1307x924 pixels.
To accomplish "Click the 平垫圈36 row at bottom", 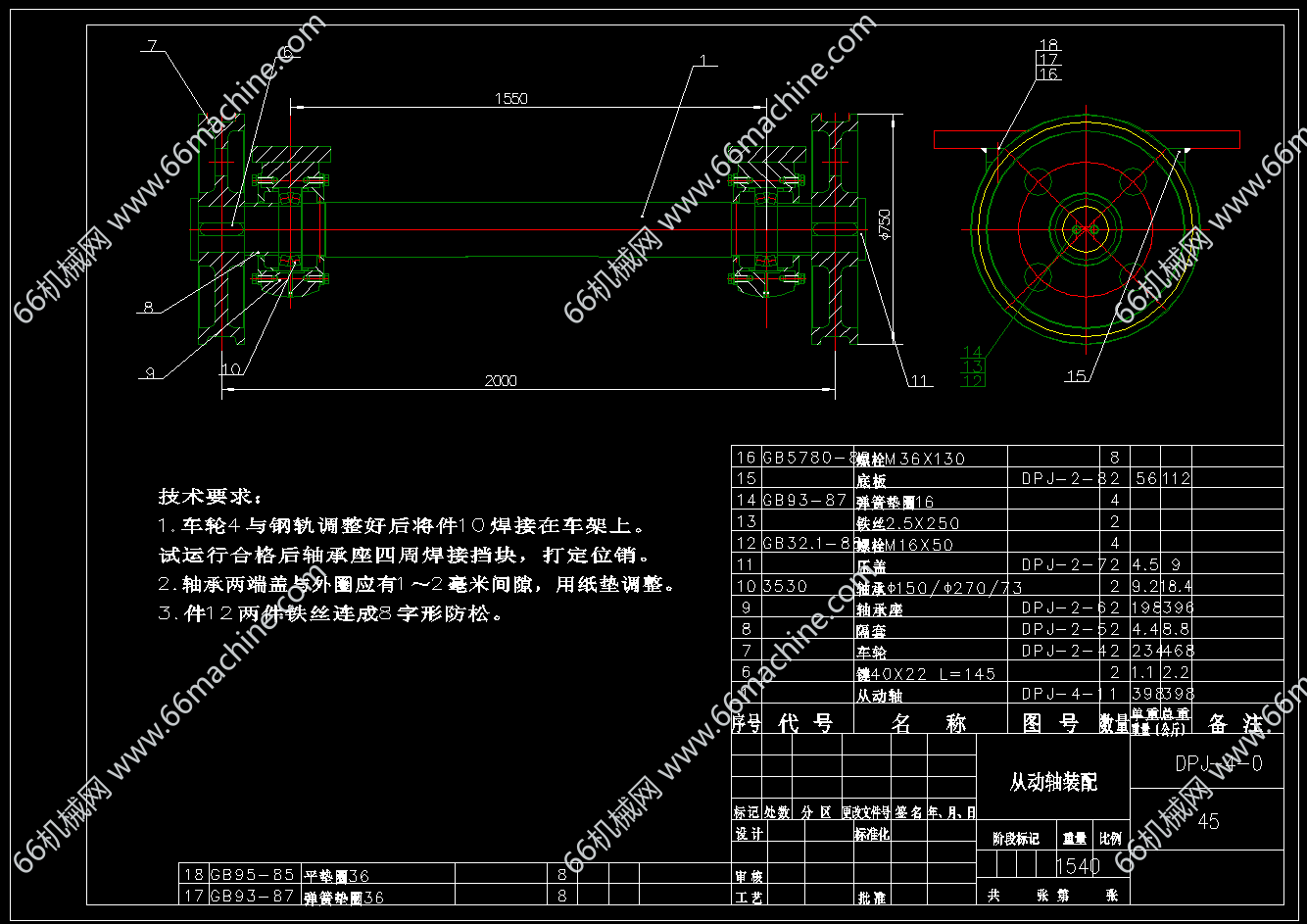I will tap(336, 875).
